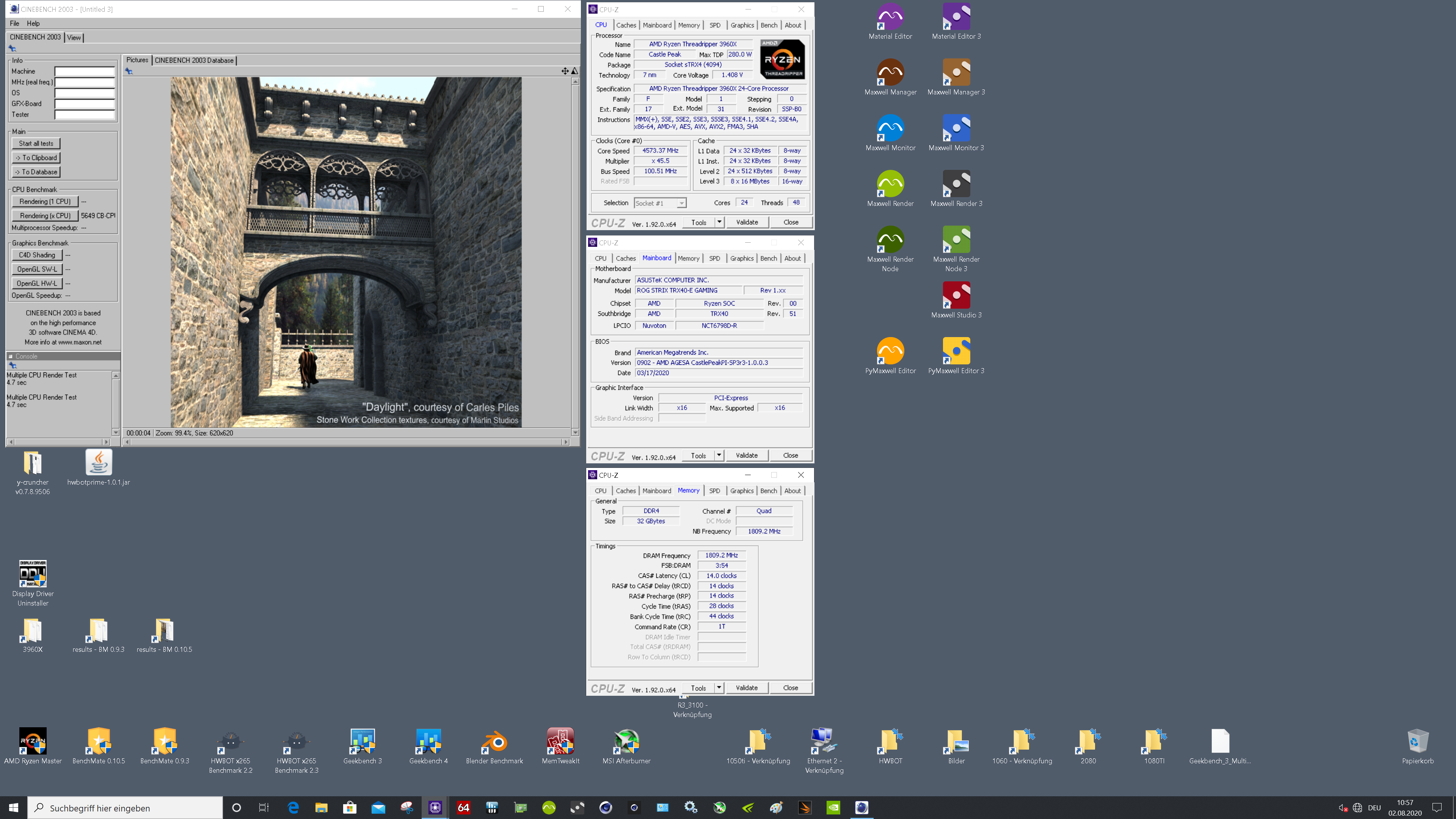Open the Material Editor 3 shortcut
This screenshot has height=819, width=1456.
pos(956,22)
